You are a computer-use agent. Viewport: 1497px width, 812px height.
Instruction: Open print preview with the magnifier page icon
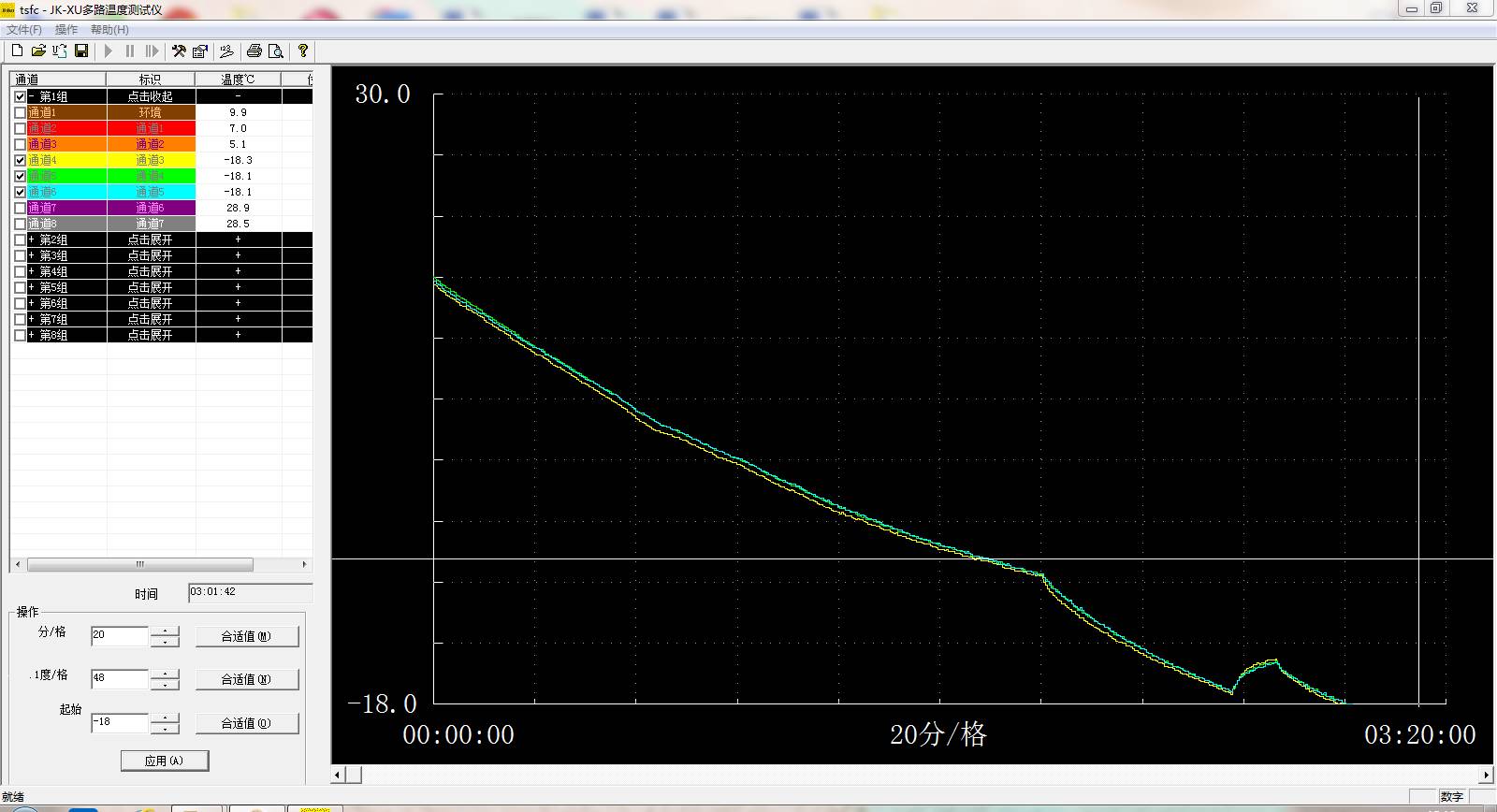pos(275,51)
